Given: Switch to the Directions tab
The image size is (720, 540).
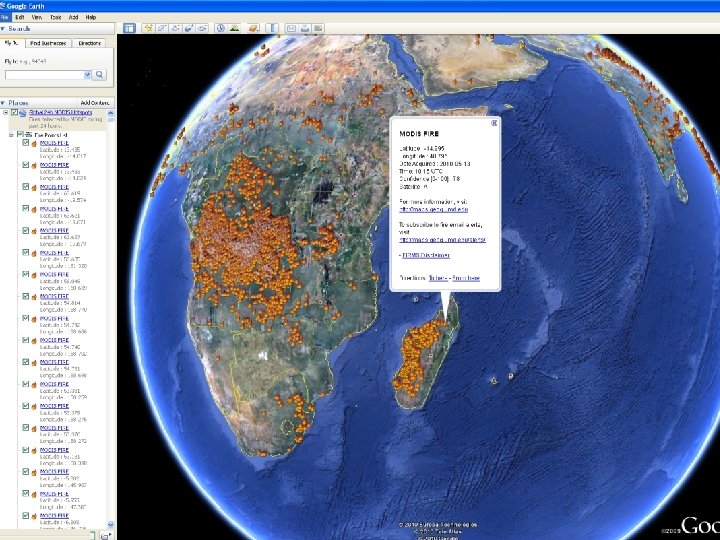Looking at the screenshot, I should point(90,43).
